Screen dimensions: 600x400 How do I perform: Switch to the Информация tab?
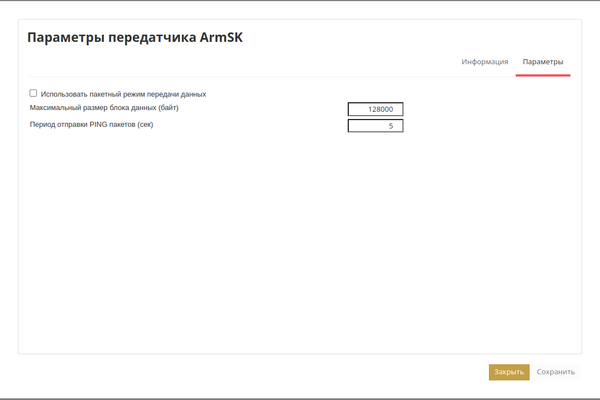[x=484, y=62]
